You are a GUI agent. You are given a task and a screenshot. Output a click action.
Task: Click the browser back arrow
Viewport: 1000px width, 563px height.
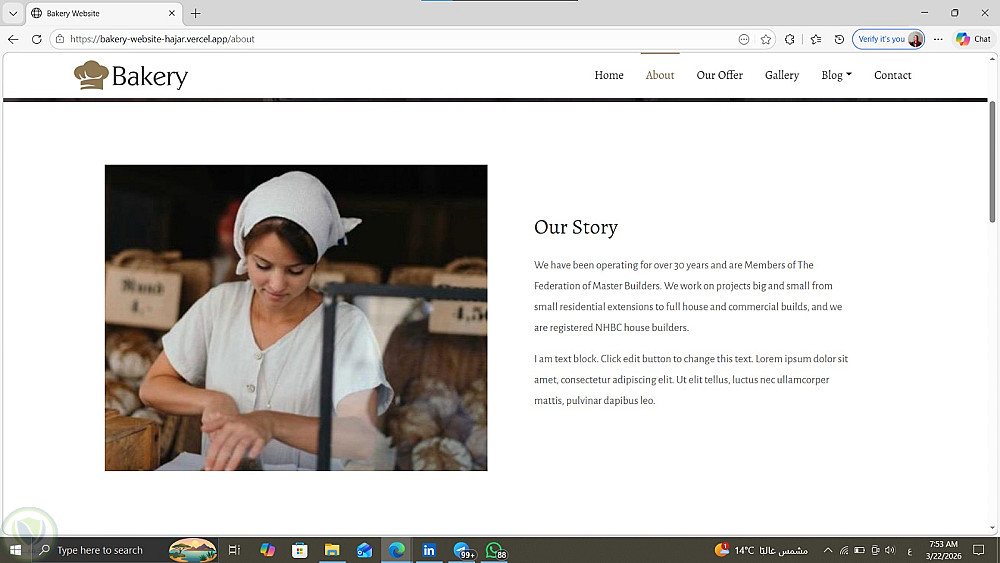[13, 39]
